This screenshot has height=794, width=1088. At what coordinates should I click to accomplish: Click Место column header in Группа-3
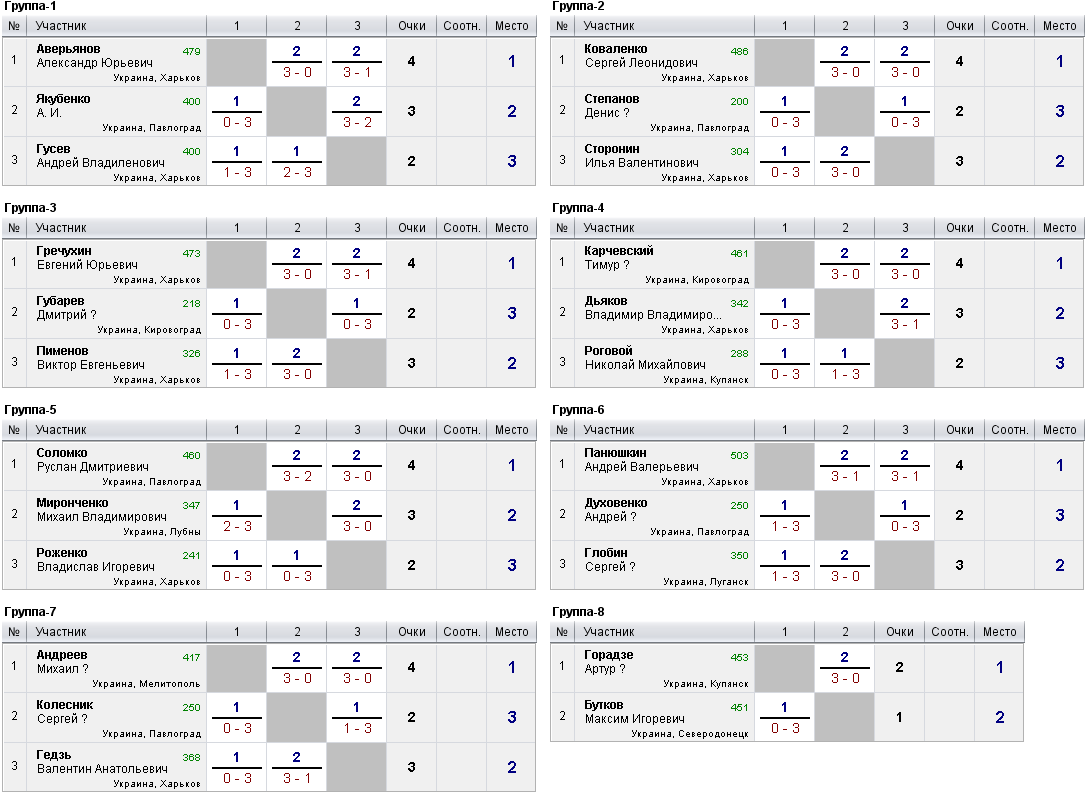(x=511, y=228)
